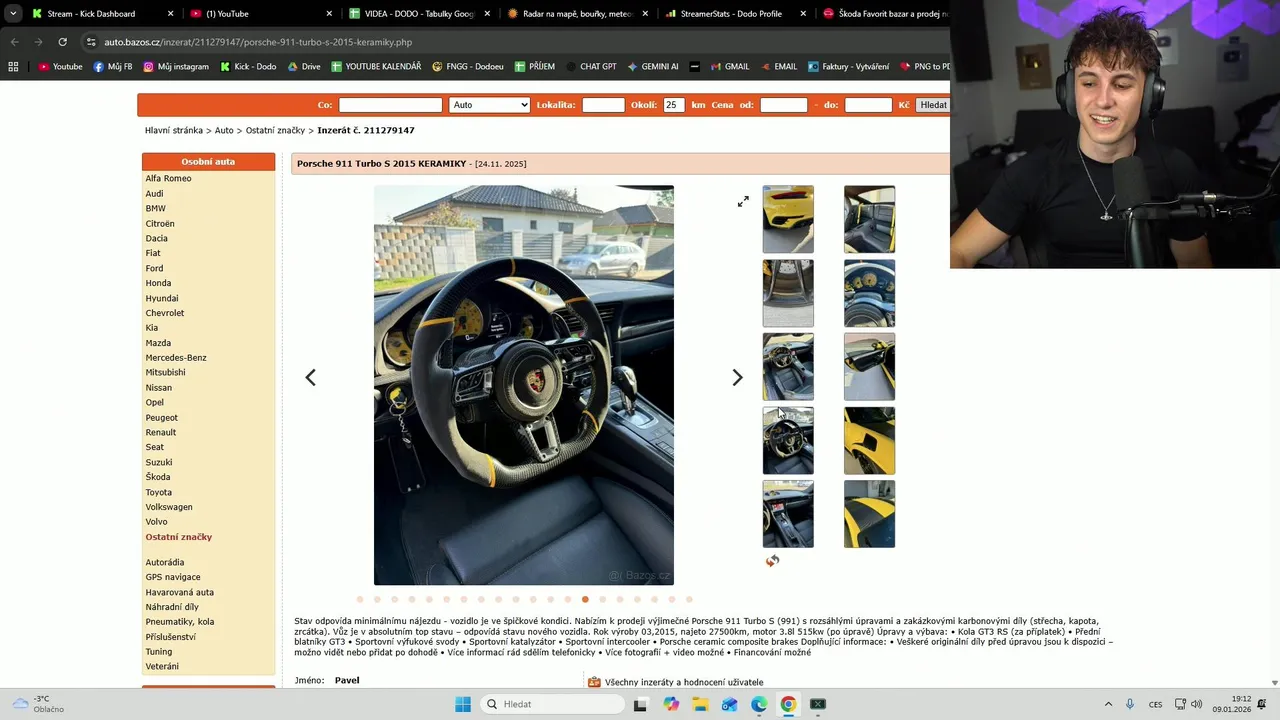This screenshot has width=1280, height=720.
Task: Open the Hlavní stránka breadcrumb link
Action: point(174,130)
